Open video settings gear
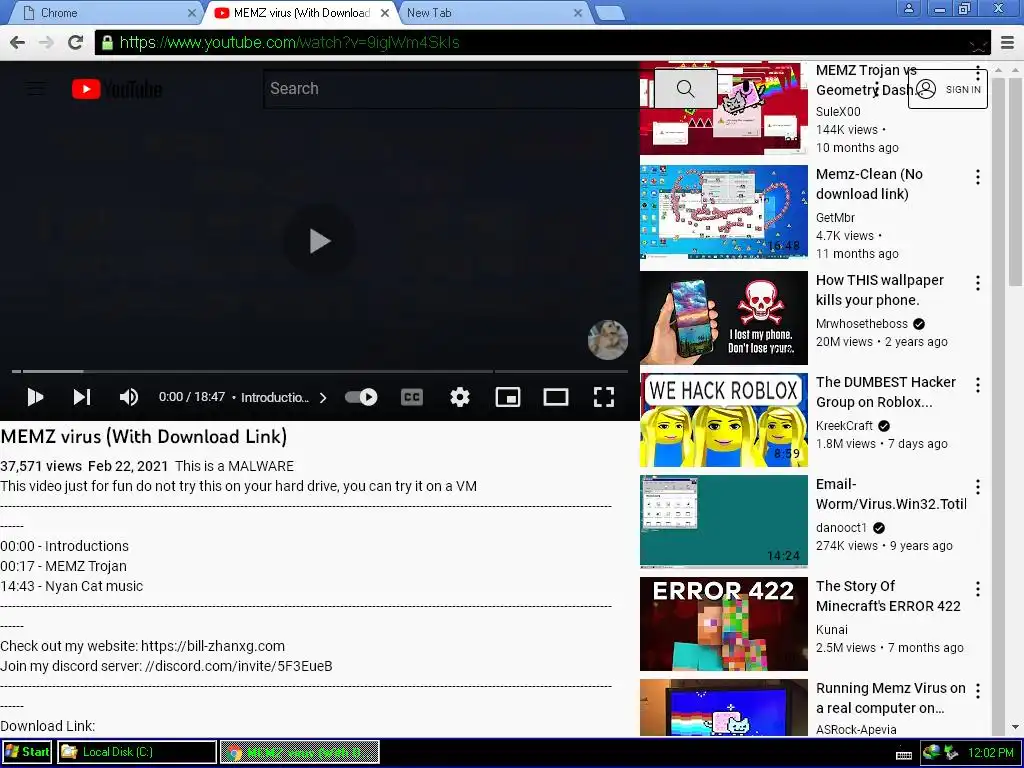 [460, 397]
